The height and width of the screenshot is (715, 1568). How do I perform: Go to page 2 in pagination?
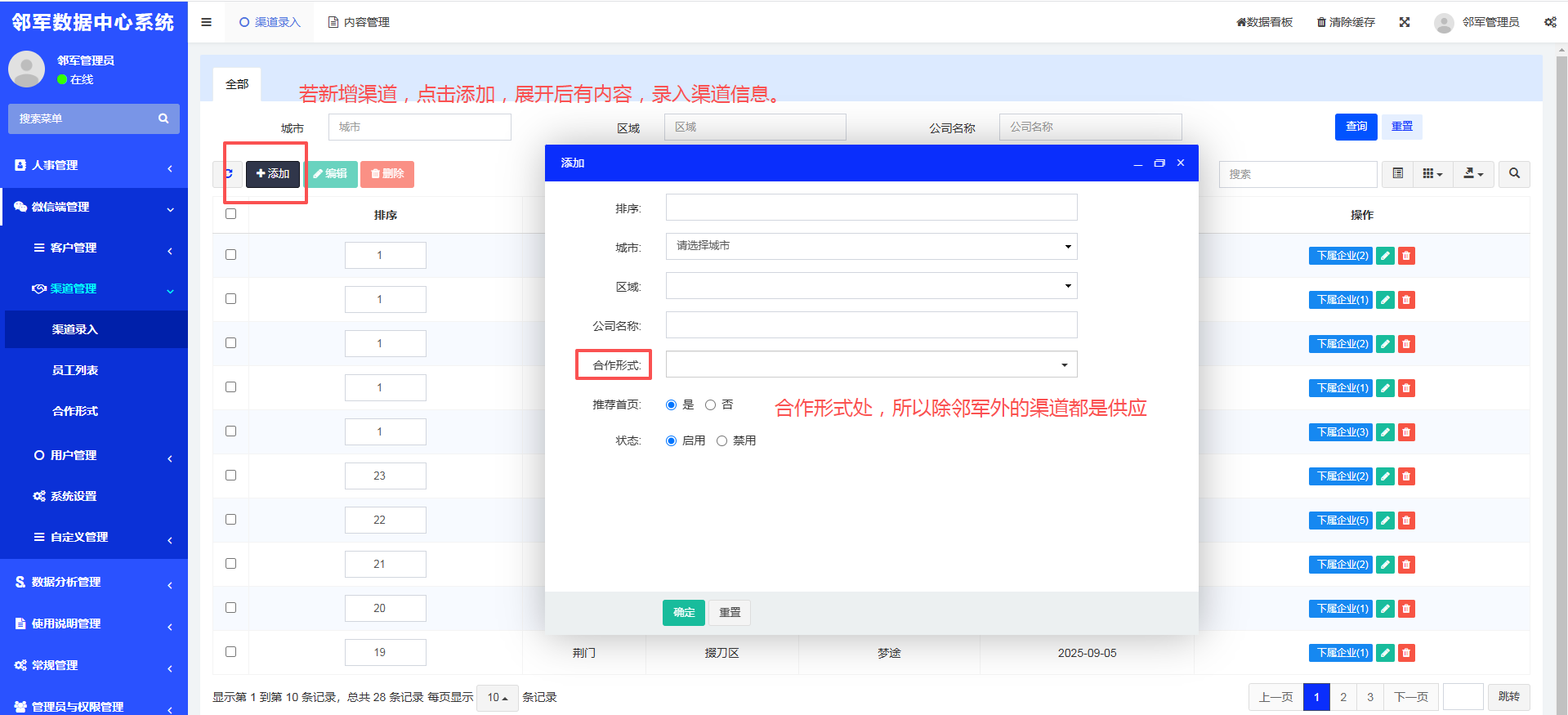[x=1343, y=698]
